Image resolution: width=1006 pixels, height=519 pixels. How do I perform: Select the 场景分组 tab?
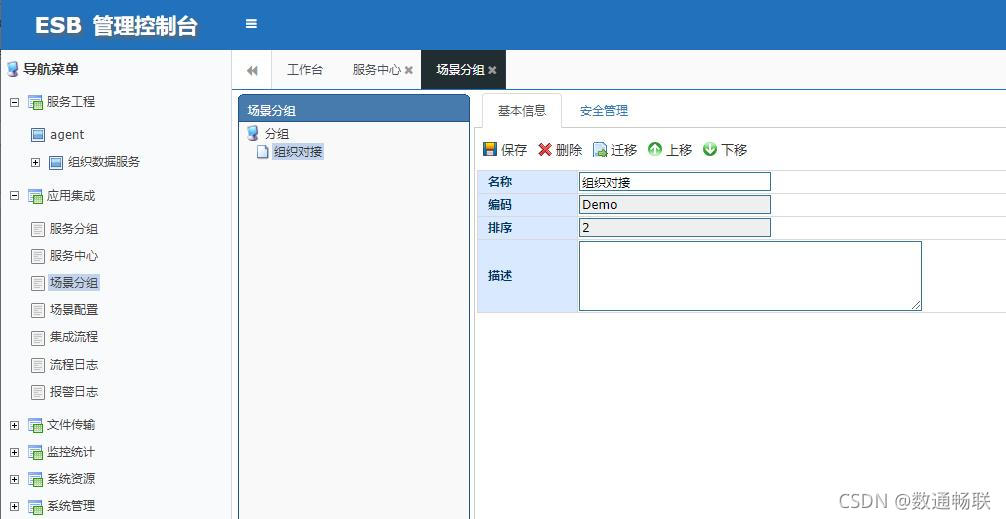click(x=460, y=70)
